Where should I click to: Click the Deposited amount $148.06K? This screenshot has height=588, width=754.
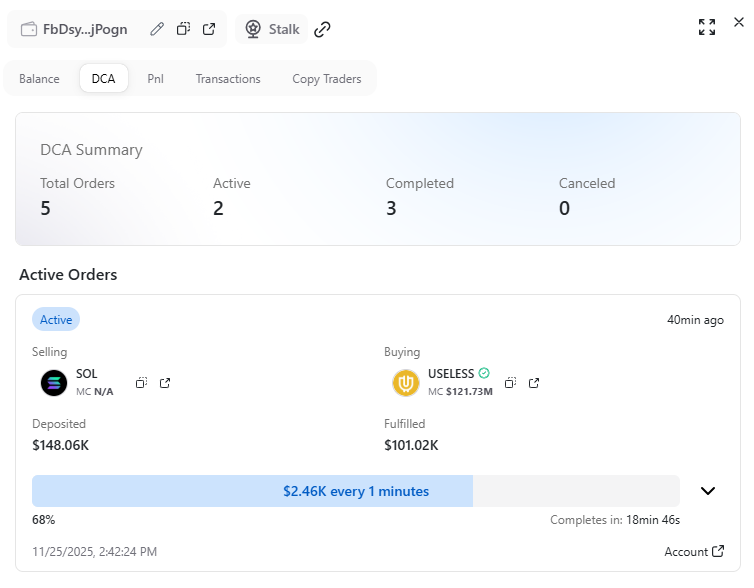61,445
